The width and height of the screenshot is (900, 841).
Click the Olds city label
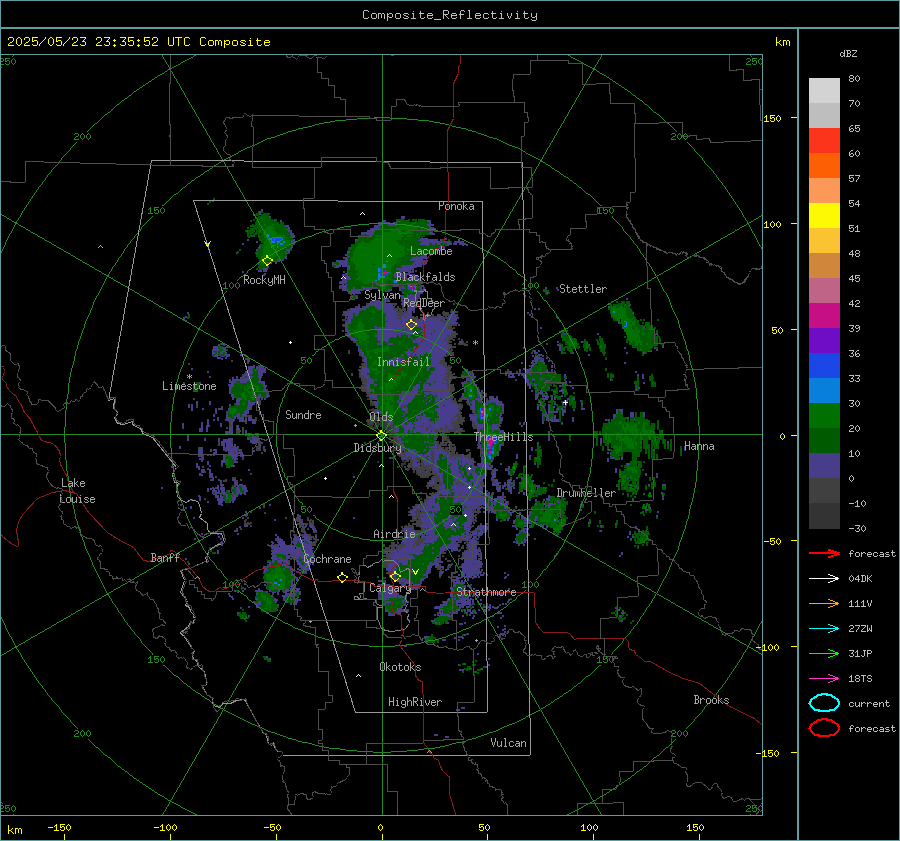coord(381,417)
